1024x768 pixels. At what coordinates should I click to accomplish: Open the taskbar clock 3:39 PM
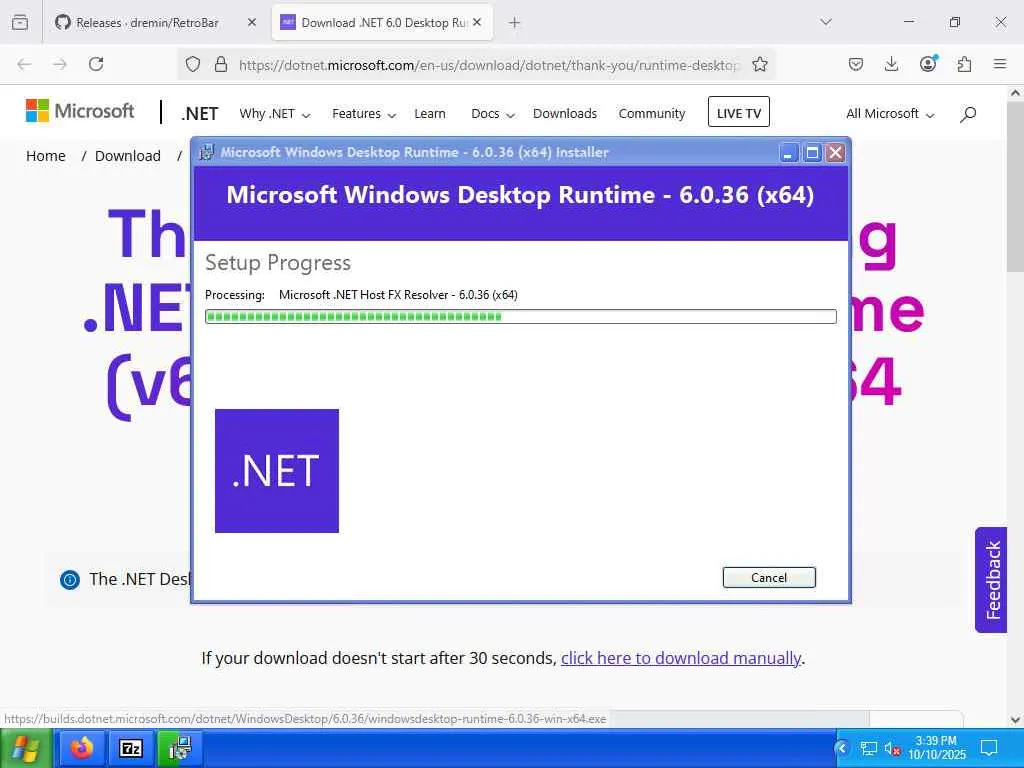[x=936, y=748]
